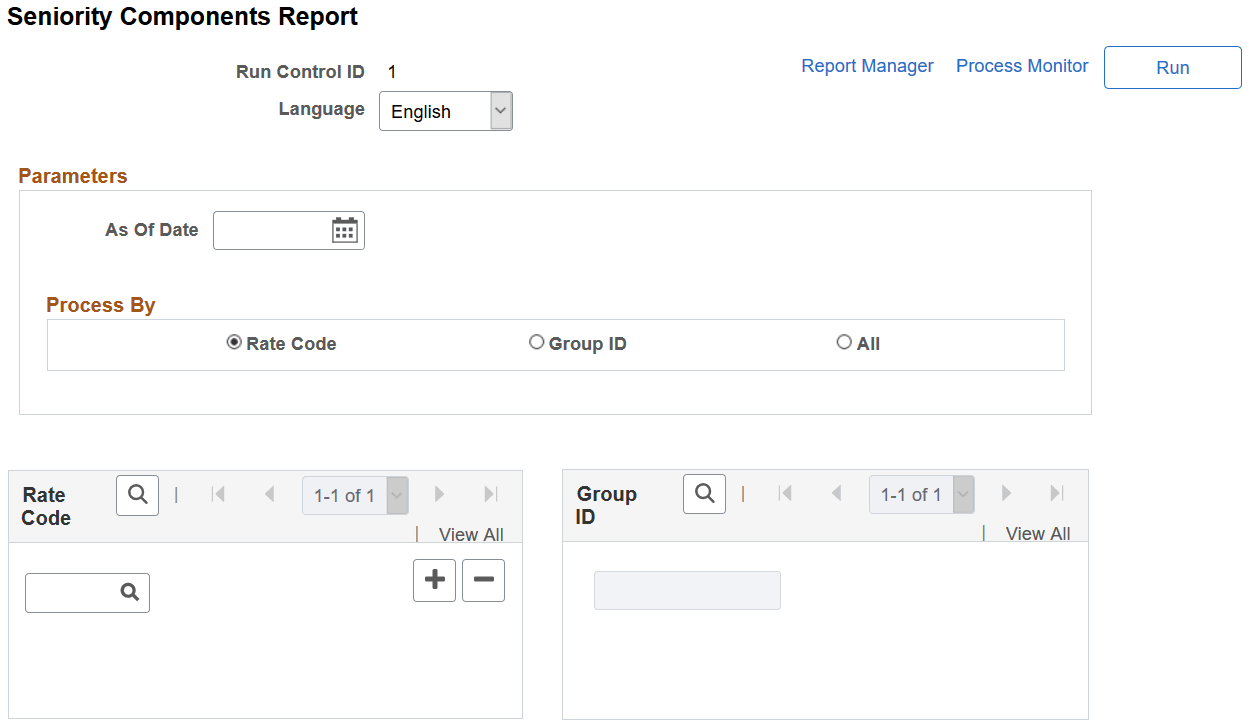Screen dimensions: 1256x727
Task: Go to first row in Group ID grid
Action: point(784,493)
